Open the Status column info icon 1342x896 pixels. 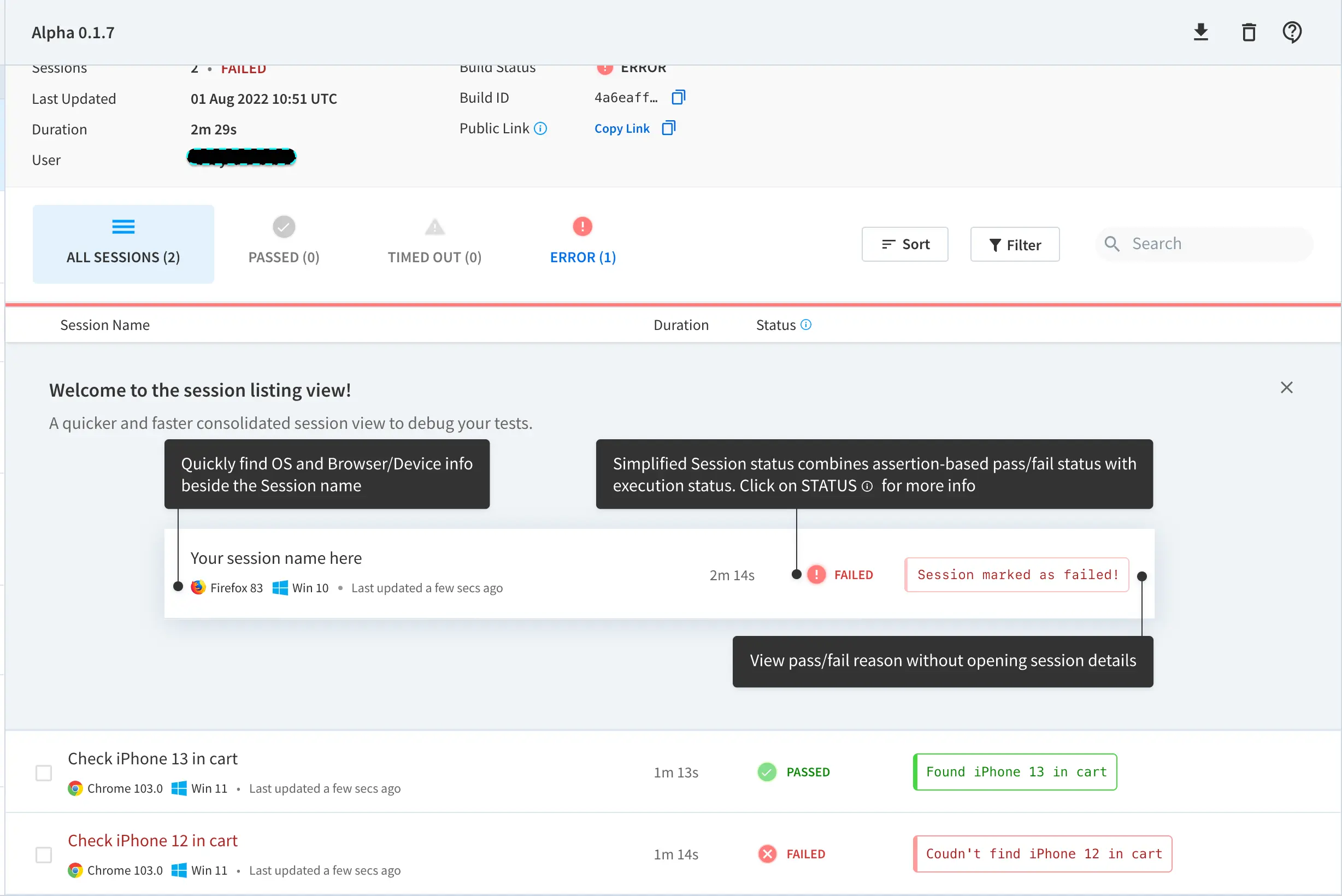806,325
